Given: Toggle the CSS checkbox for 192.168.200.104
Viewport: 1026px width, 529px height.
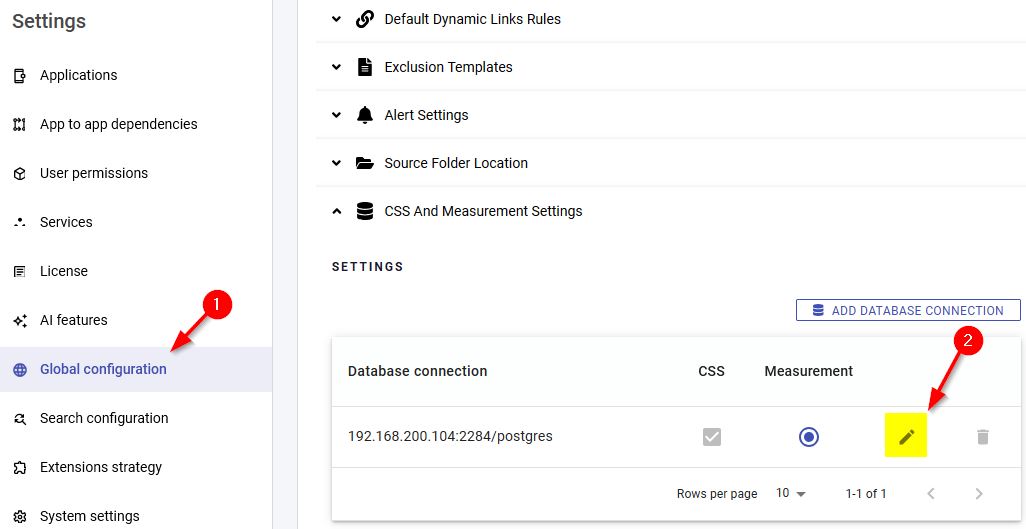Looking at the screenshot, I should pos(711,437).
